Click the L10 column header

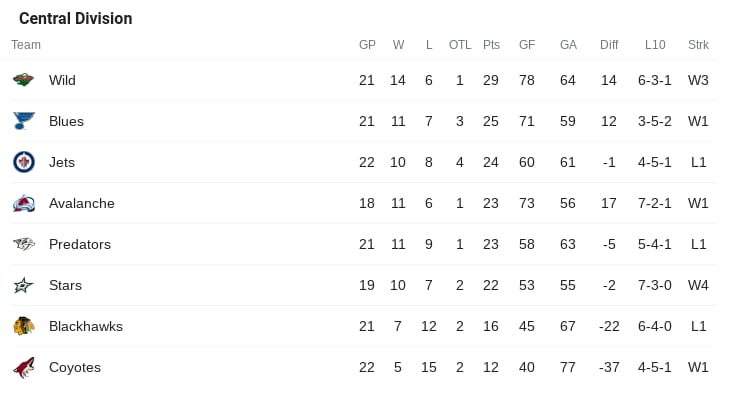(x=655, y=45)
